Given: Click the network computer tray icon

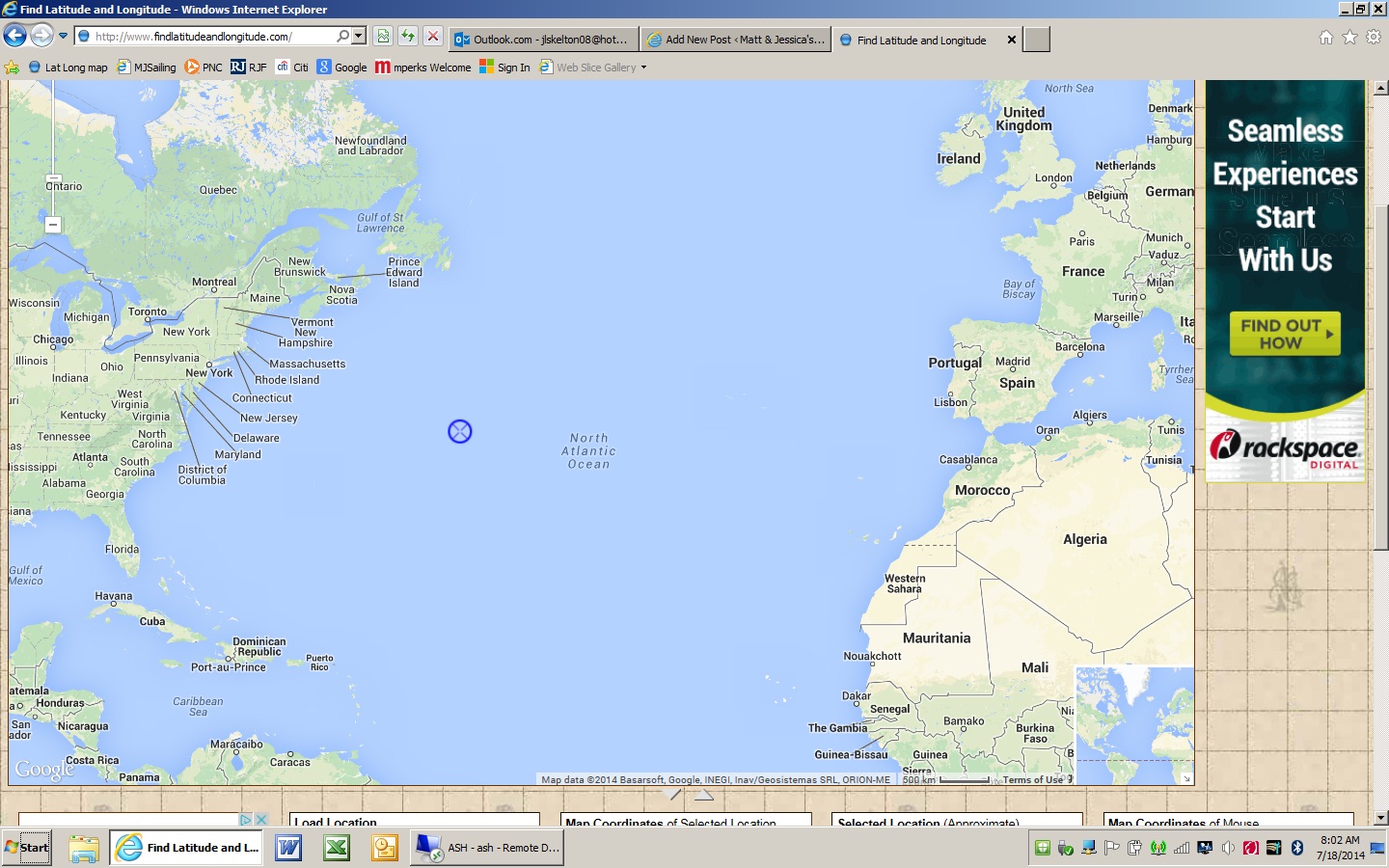Looking at the screenshot, I should pyautogui.click(x=1089, y=848).
